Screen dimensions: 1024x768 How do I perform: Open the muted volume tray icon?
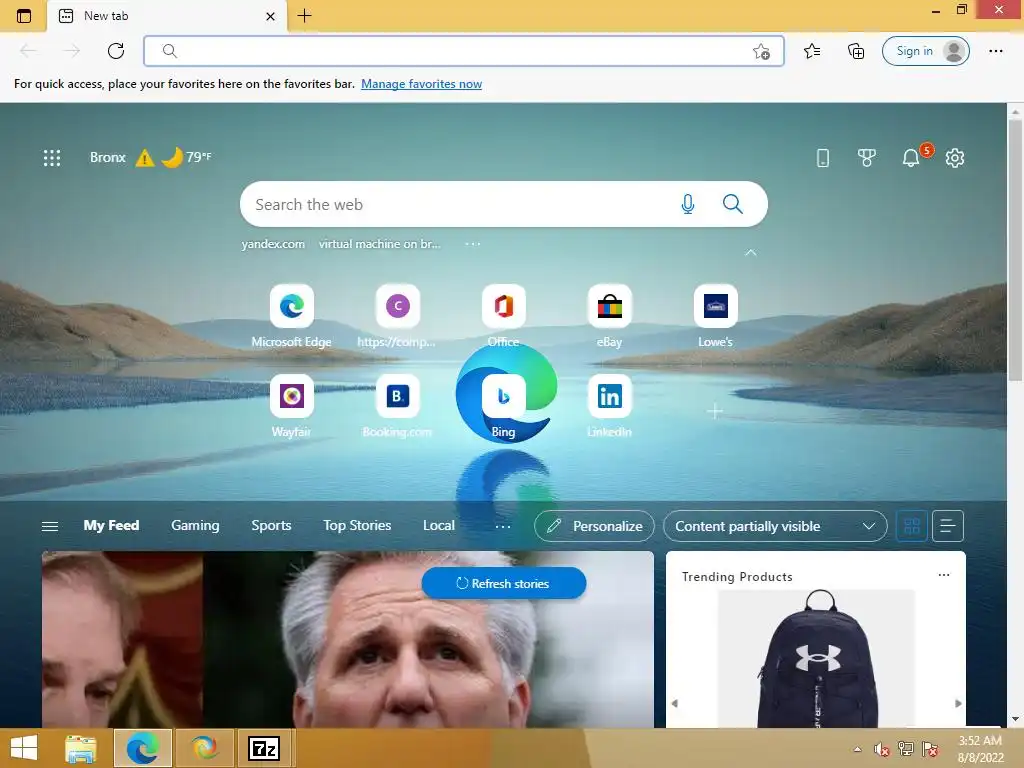pyautogui.click(x=882, y=749)
